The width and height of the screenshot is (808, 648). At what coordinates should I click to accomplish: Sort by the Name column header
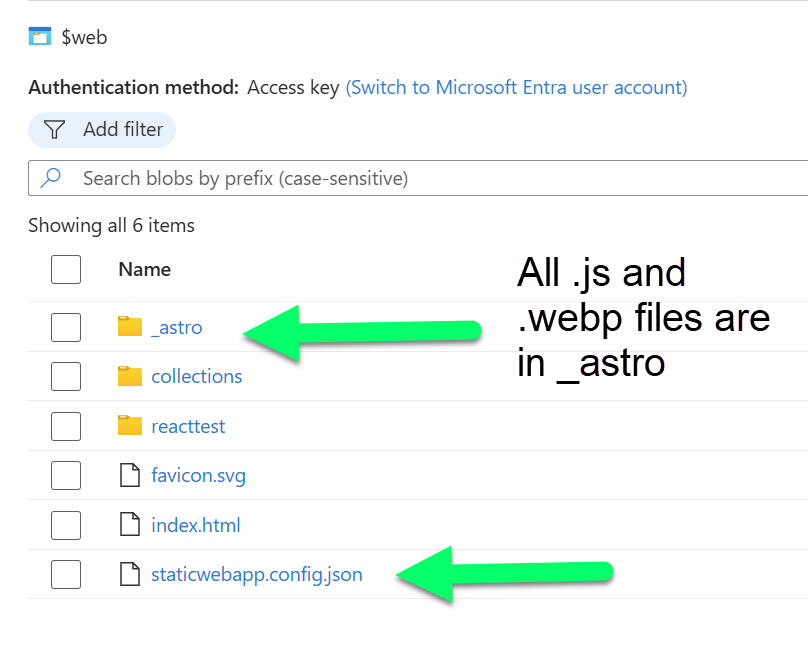(x=144, y=269)
